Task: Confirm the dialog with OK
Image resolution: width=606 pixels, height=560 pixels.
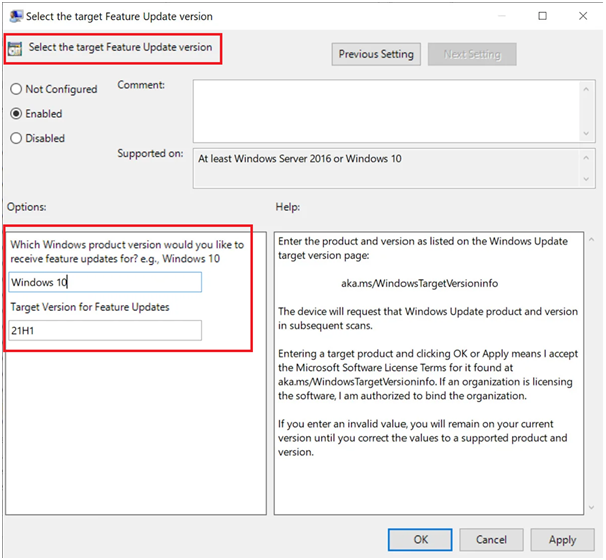Action: (420, 540)
